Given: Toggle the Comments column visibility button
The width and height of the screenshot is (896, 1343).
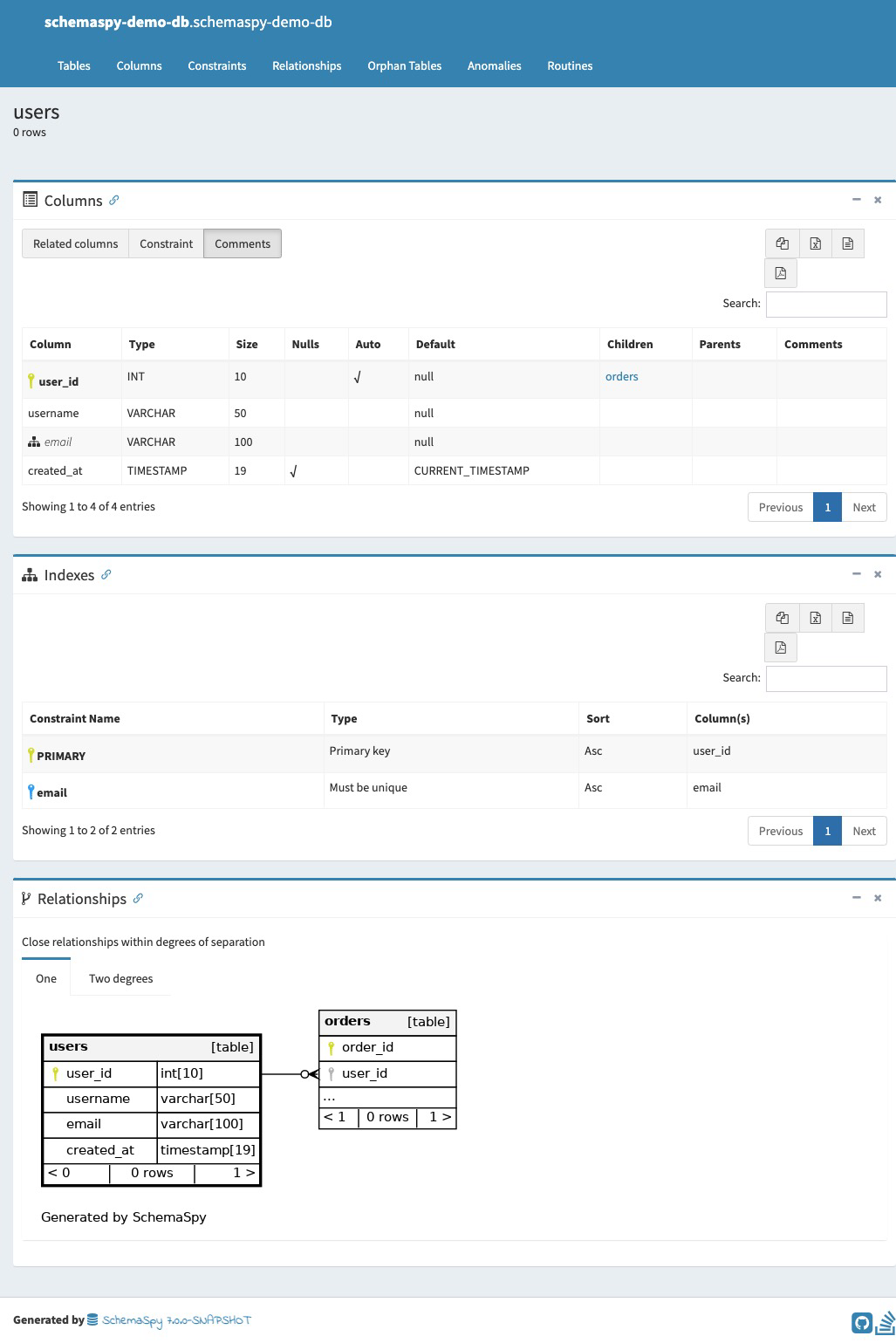Looking at the screenshot, I should 243,243.
